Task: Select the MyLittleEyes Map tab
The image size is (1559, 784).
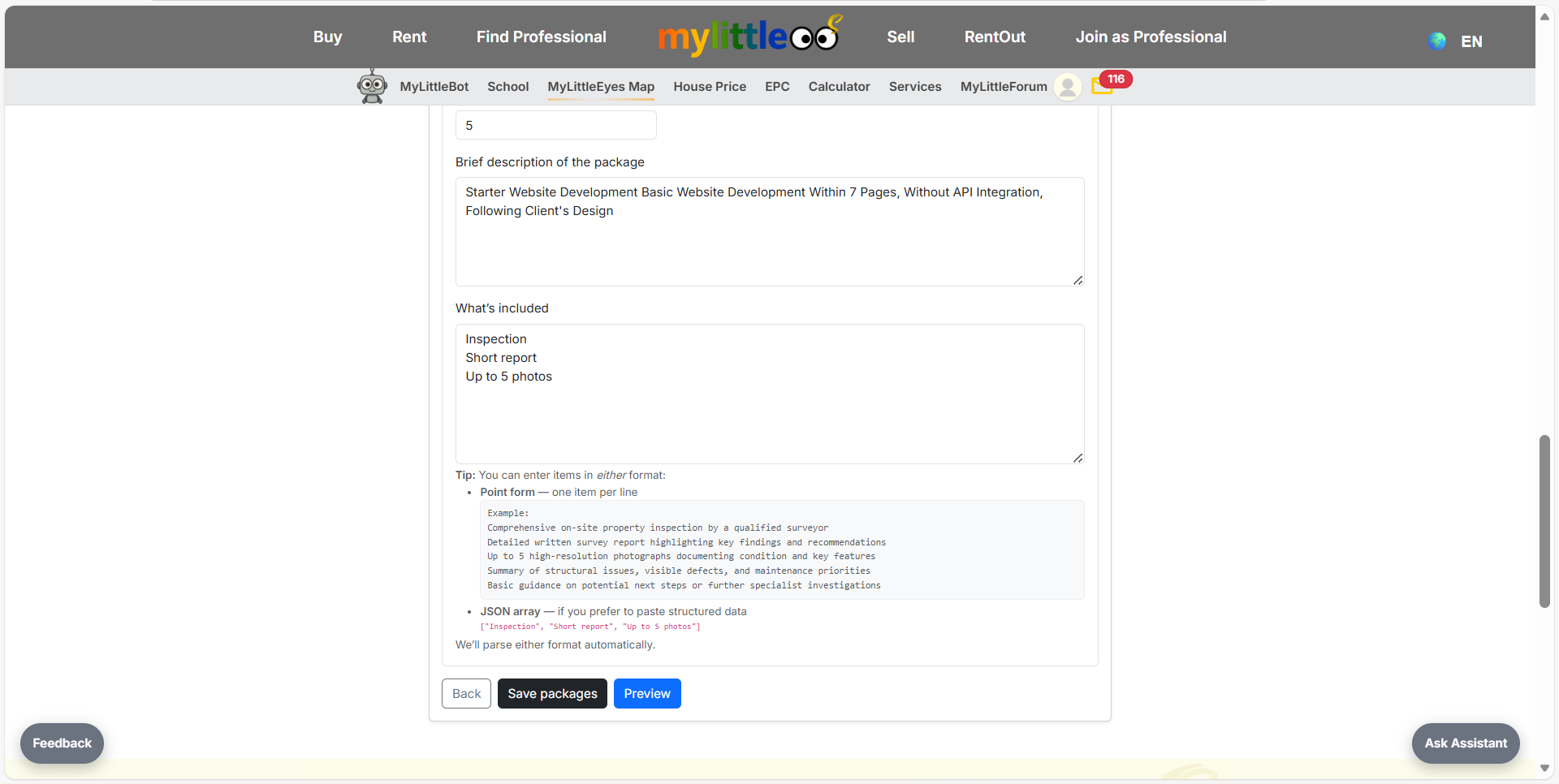Action: [601, 87]
